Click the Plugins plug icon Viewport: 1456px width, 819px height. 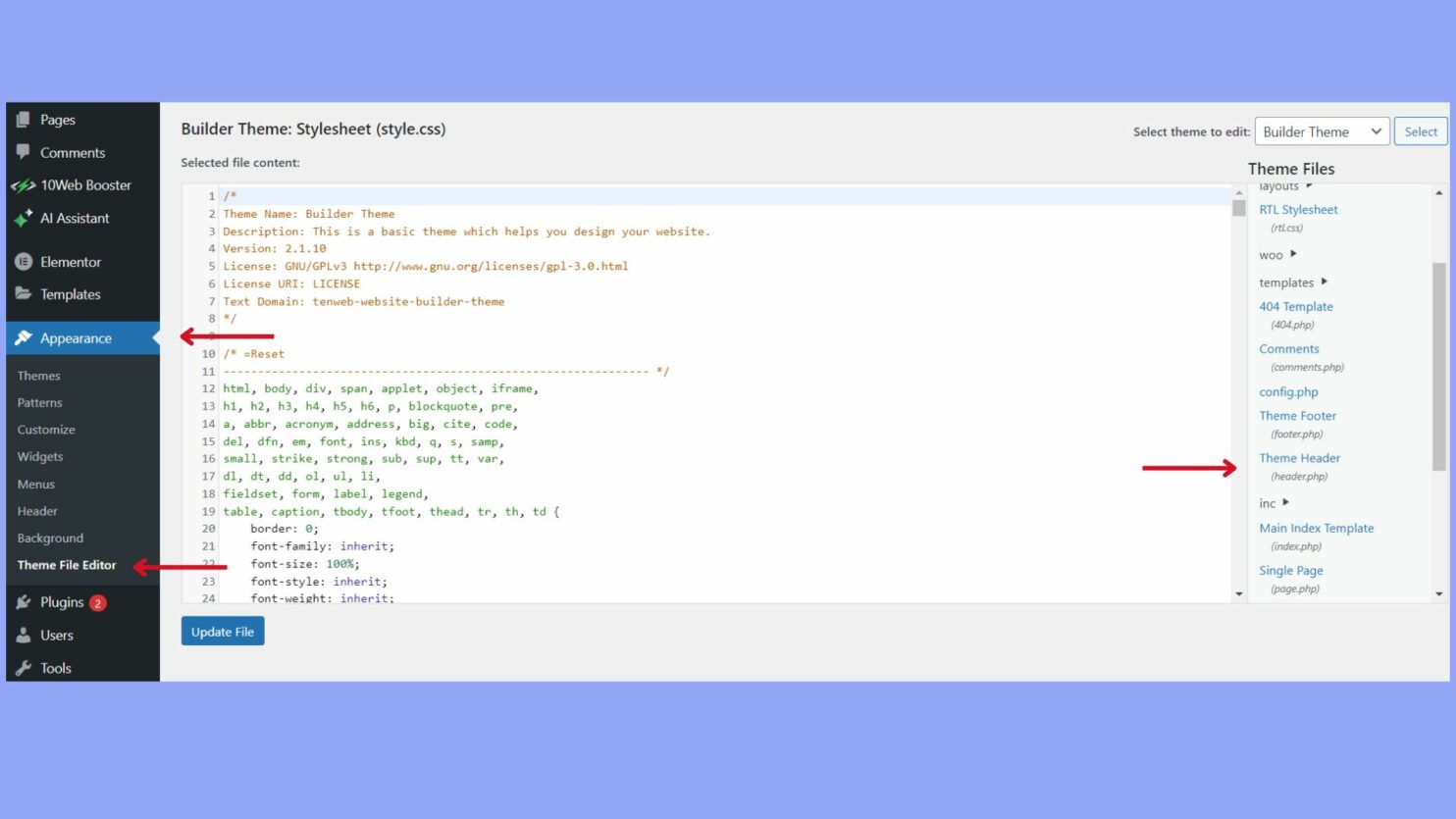tap(24, 601)
